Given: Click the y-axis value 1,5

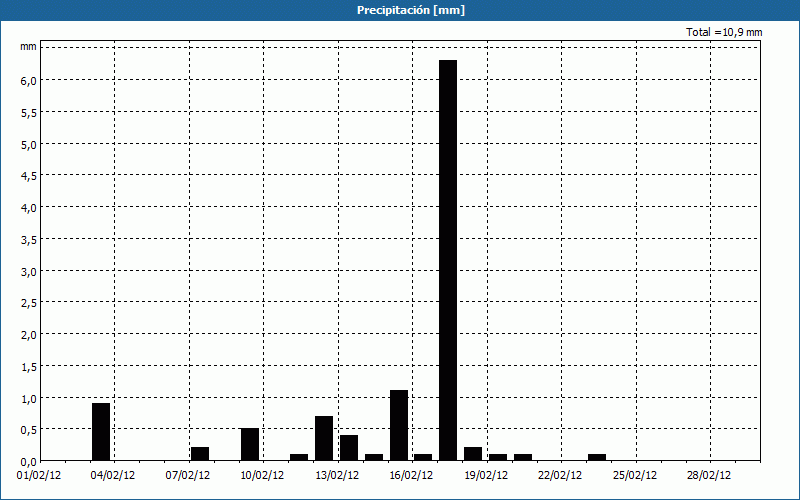Looking at the screenshot, I should coord(29,367).
